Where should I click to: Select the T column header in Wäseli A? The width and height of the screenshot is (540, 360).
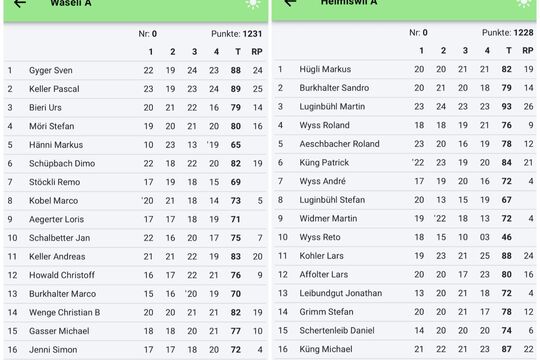(x=238, y=52)
